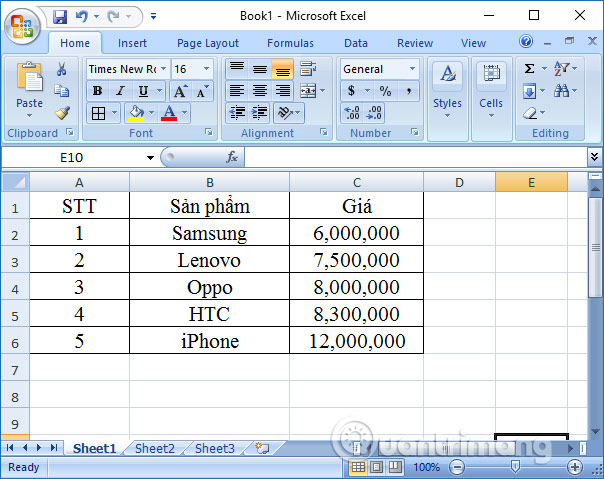Toggle Bold formatting
The width and height of the screenshot is (604, 479).
(97, 91)
